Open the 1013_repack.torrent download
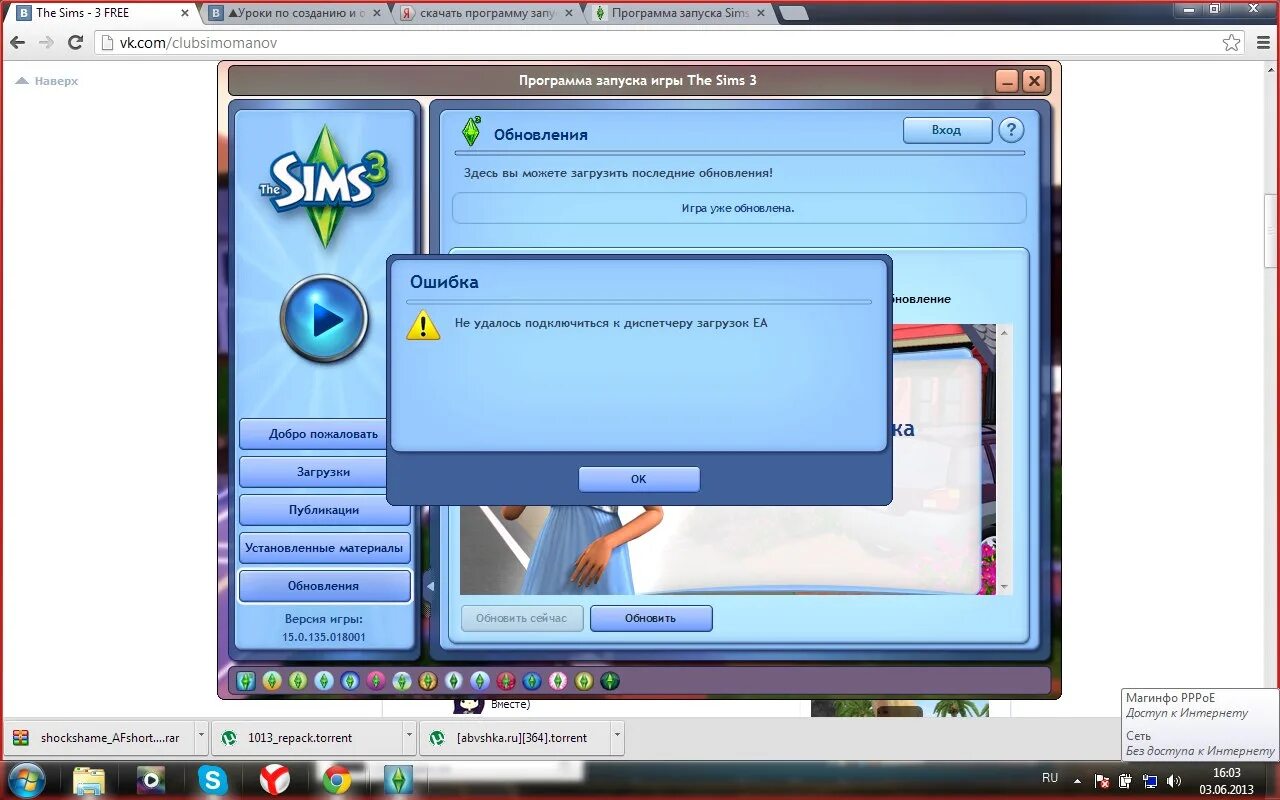 coord(308,738)
